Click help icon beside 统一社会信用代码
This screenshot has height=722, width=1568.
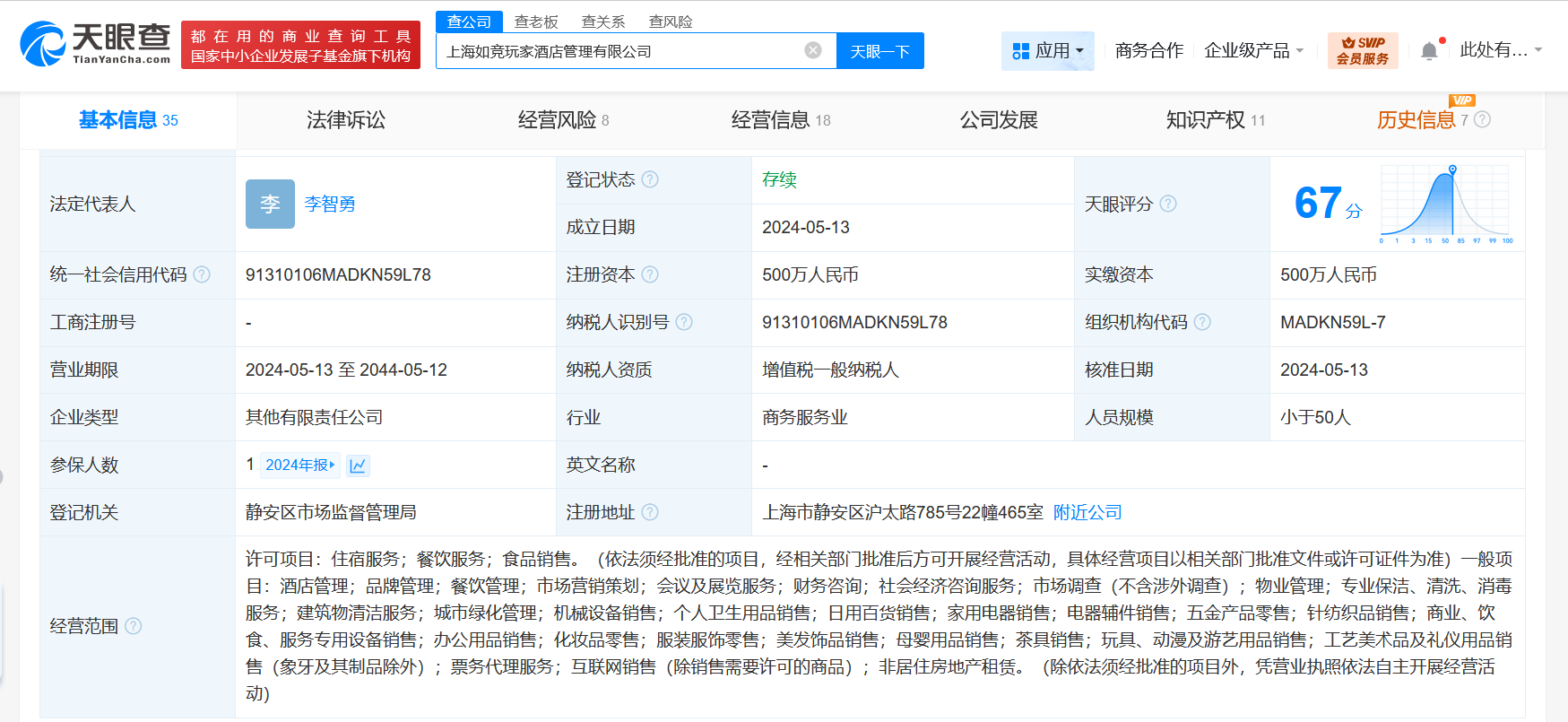pyautogui.click(x=202, y=274)
